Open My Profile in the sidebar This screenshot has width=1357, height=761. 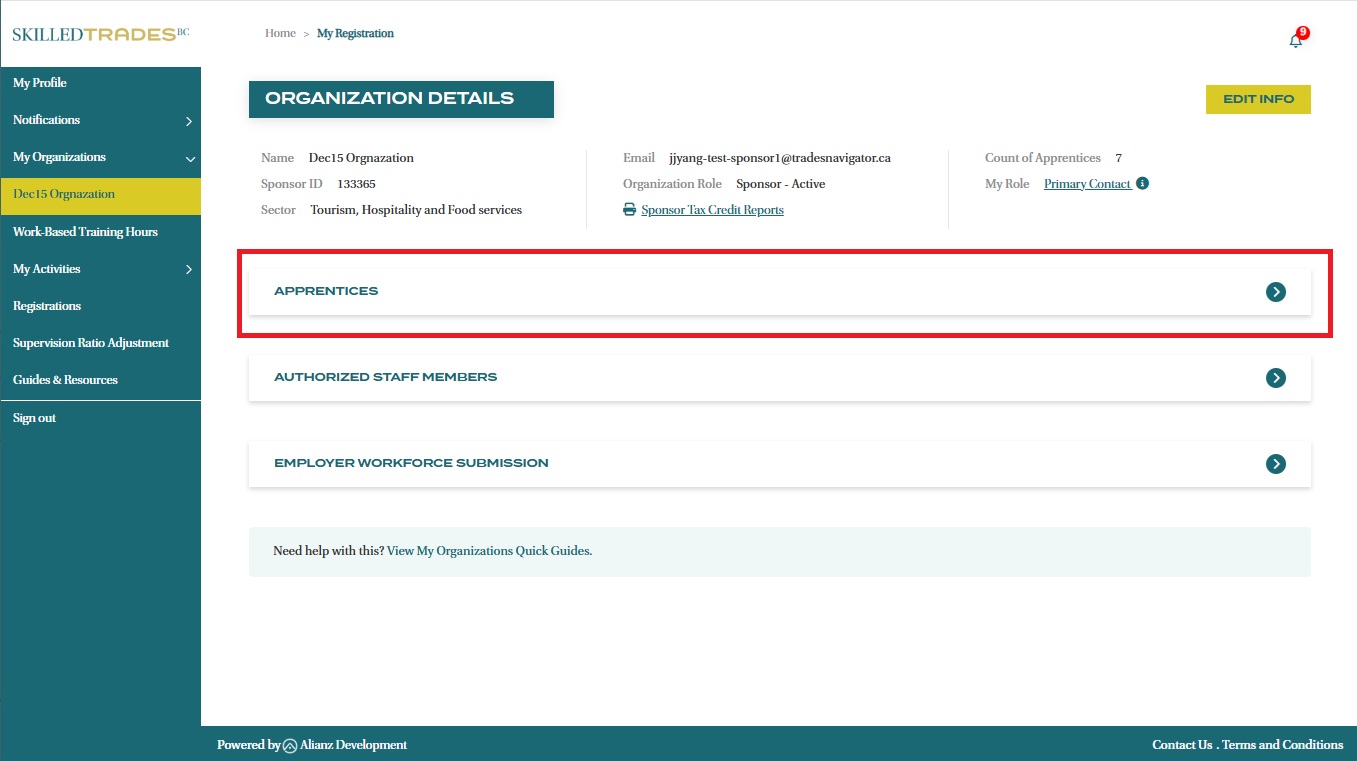point(40,83)
